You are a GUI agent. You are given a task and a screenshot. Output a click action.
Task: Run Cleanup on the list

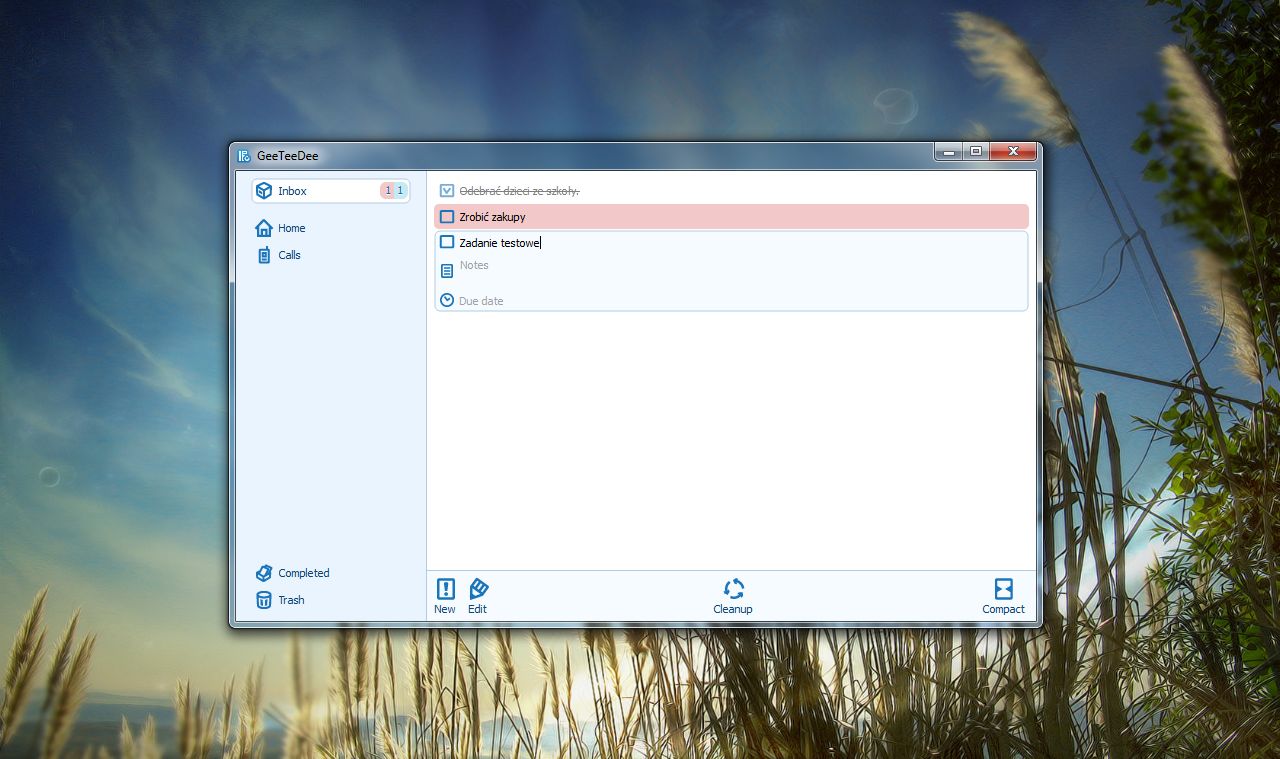coord(733,596)
